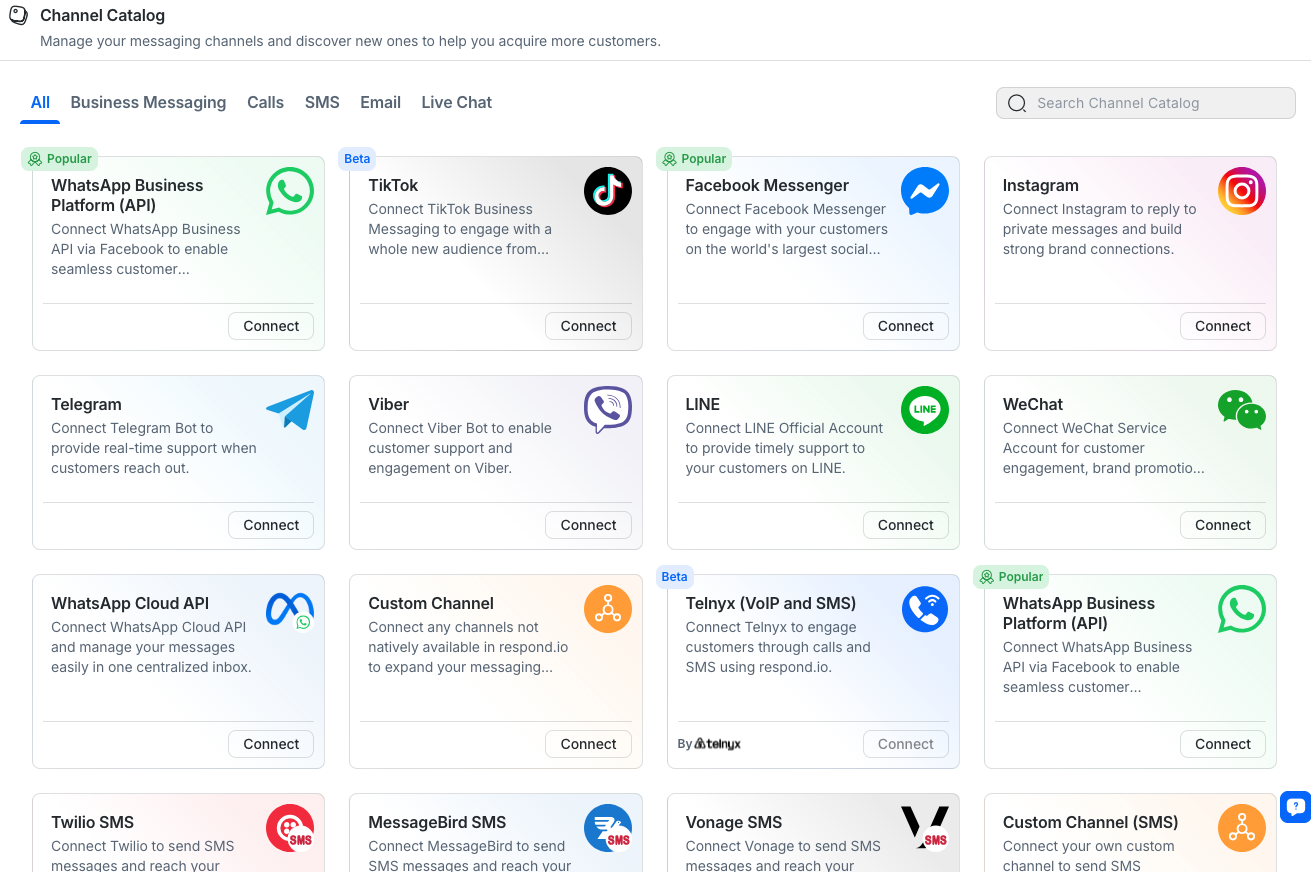This screenshot has width=1311, height=872.
Task: Click the Vonage SMS icon
Action: pos(924,828)
